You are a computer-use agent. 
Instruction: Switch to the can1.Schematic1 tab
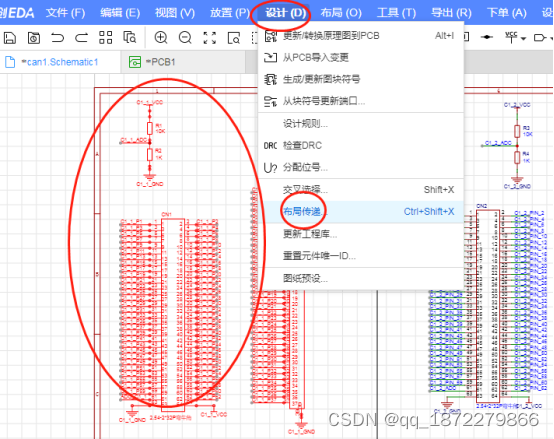point(60,62)
